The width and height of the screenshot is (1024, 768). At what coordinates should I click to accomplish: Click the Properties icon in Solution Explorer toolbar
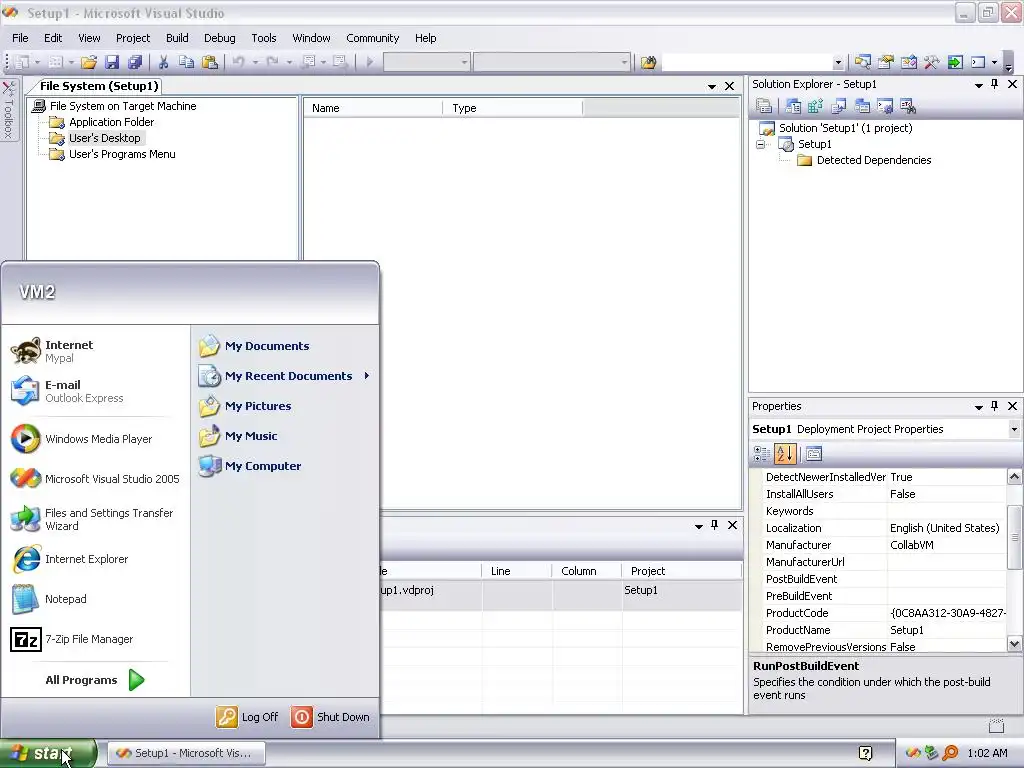click(x=764, y=106)
